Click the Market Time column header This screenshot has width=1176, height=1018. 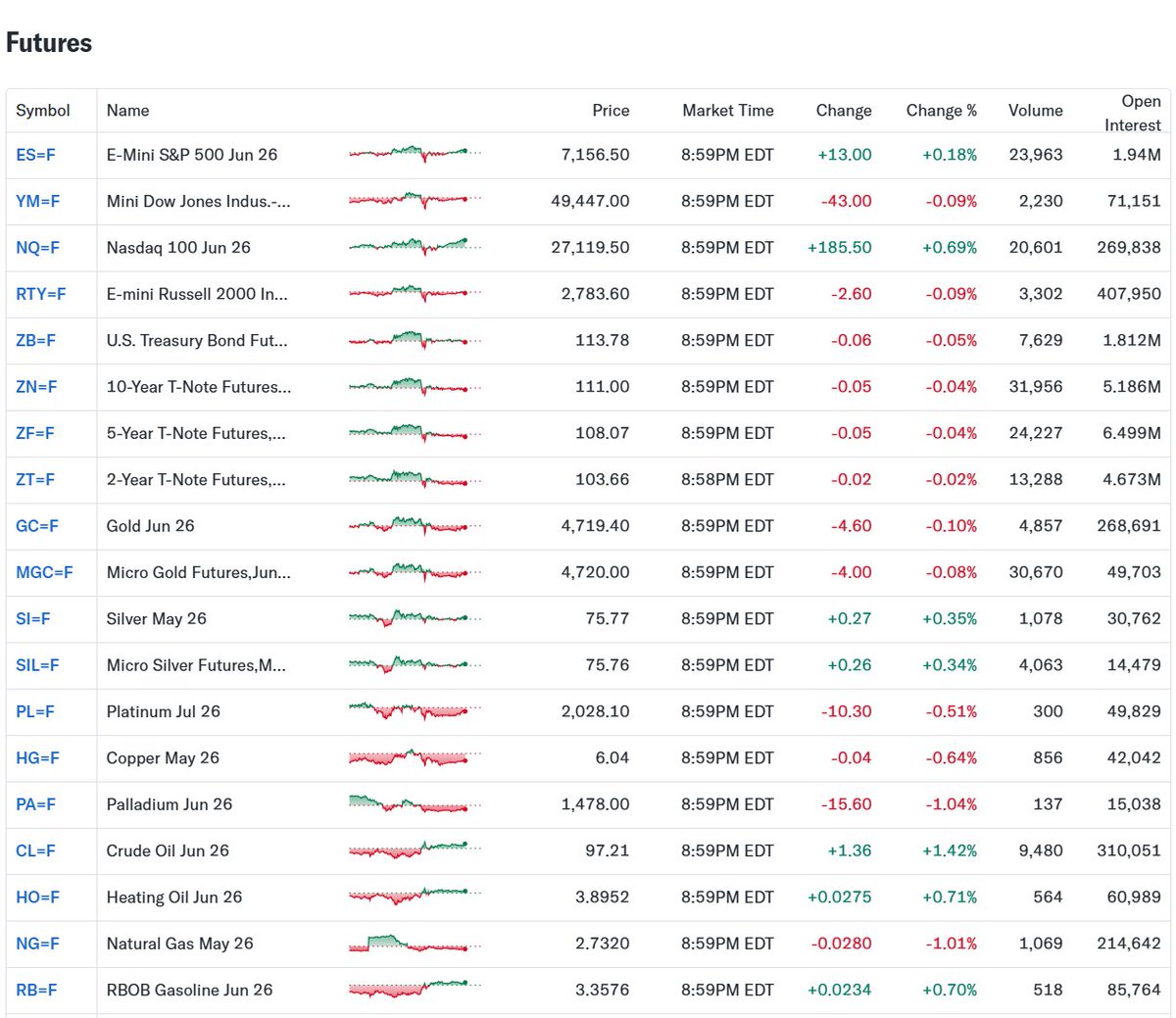[x=728, y=110]
